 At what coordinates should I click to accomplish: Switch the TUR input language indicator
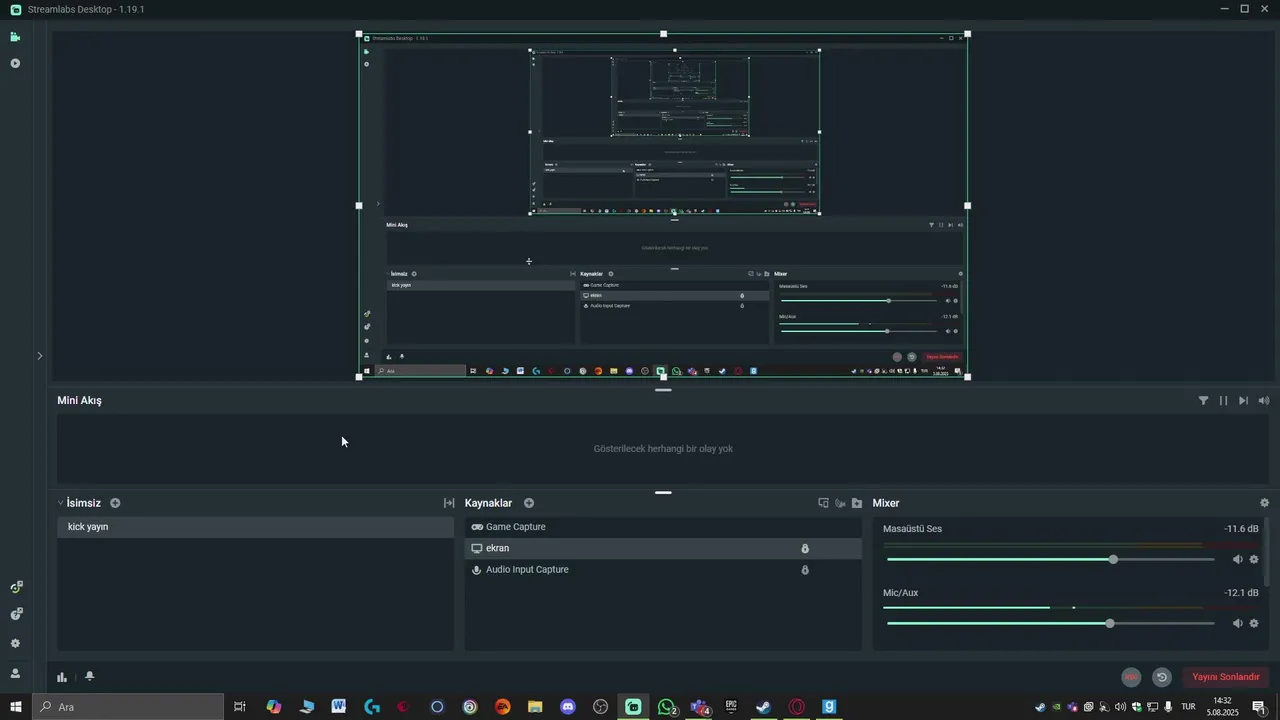coord(1188,707)
